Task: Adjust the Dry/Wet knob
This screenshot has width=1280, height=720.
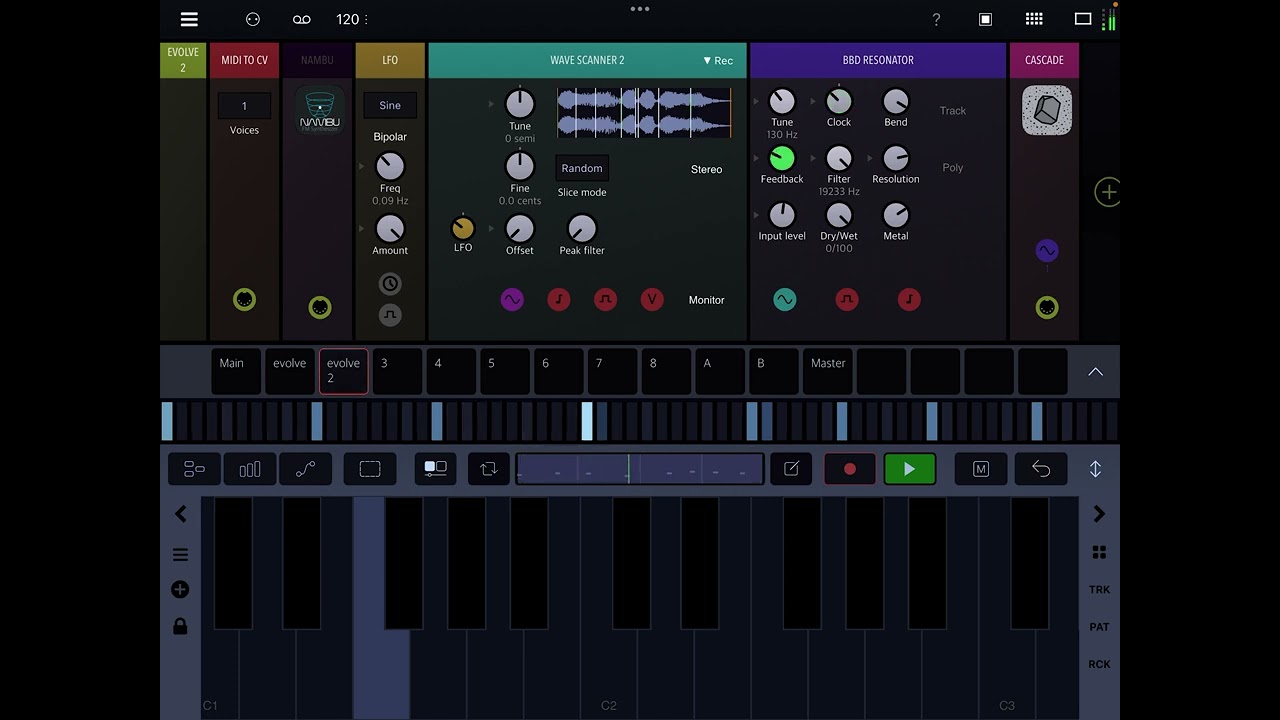Action: pos(839,215)
